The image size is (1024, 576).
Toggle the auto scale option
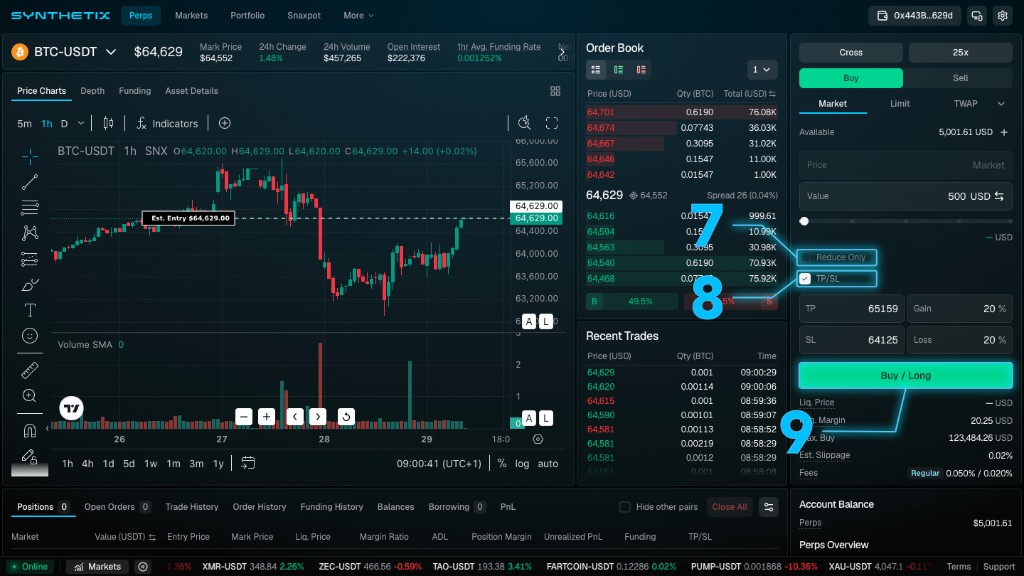(x=548, y=464)
